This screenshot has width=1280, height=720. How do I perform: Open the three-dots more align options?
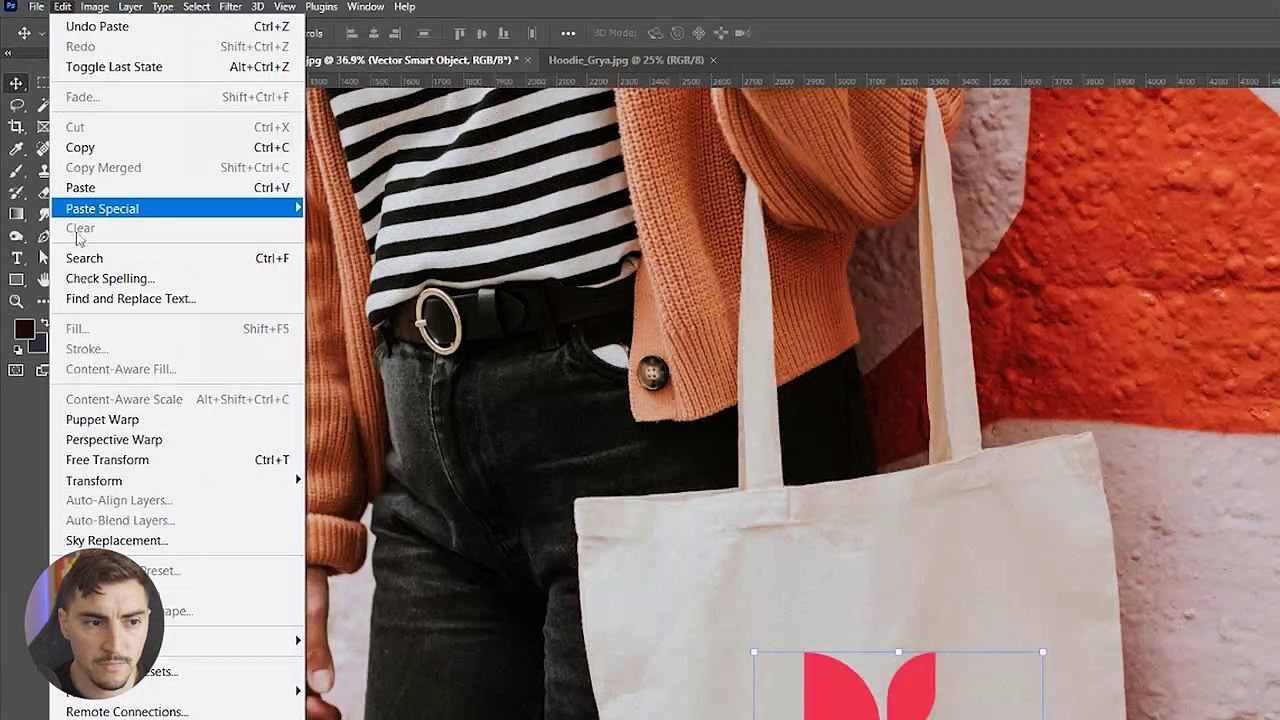(x=568, y=33)
